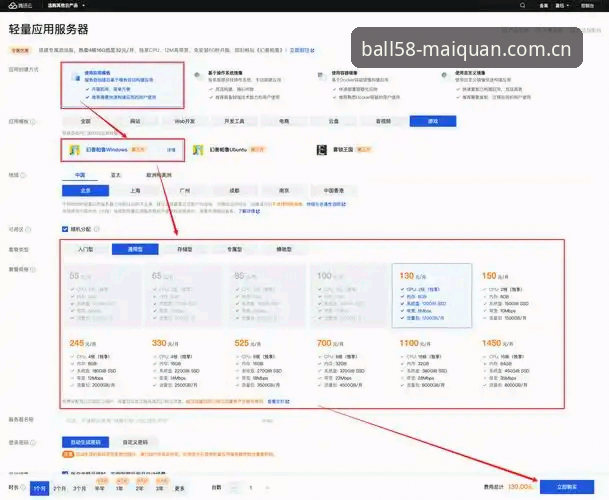The image size is (609, 500).
Task: Decrease the instance quantity with minus
Action: [234, 487]
